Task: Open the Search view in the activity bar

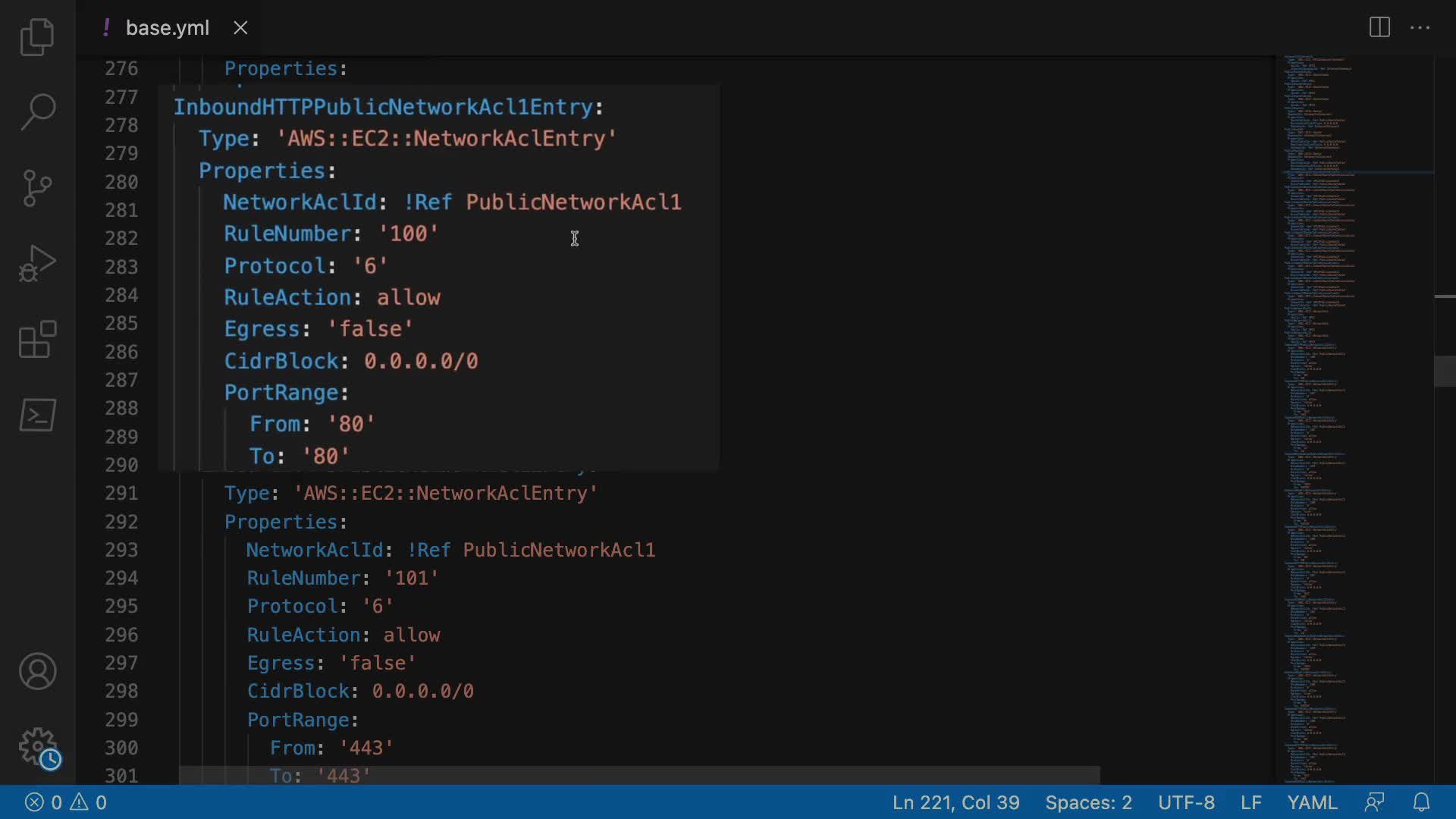Action: 37,111
